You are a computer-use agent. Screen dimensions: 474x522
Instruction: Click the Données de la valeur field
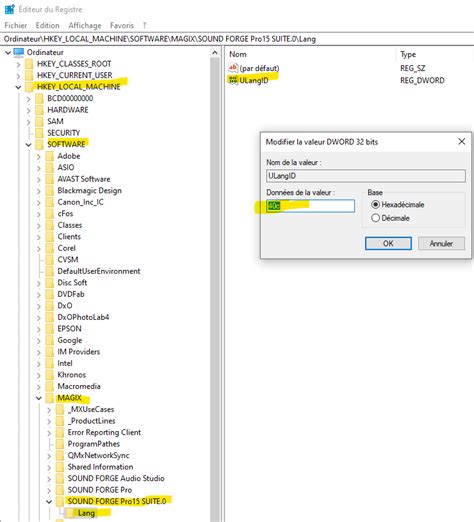pyautogui.click(x=310, y=206)
